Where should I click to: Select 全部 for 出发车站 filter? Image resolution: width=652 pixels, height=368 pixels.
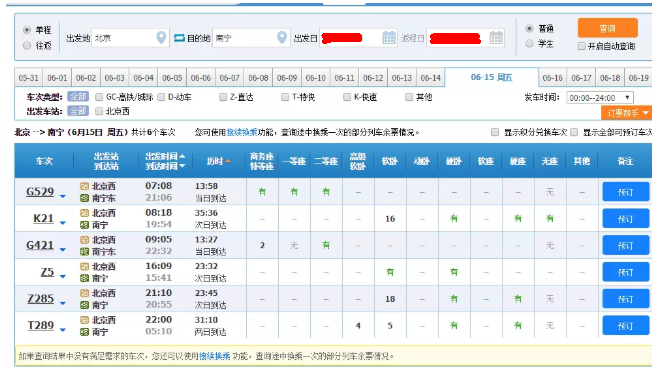[78, 111]
